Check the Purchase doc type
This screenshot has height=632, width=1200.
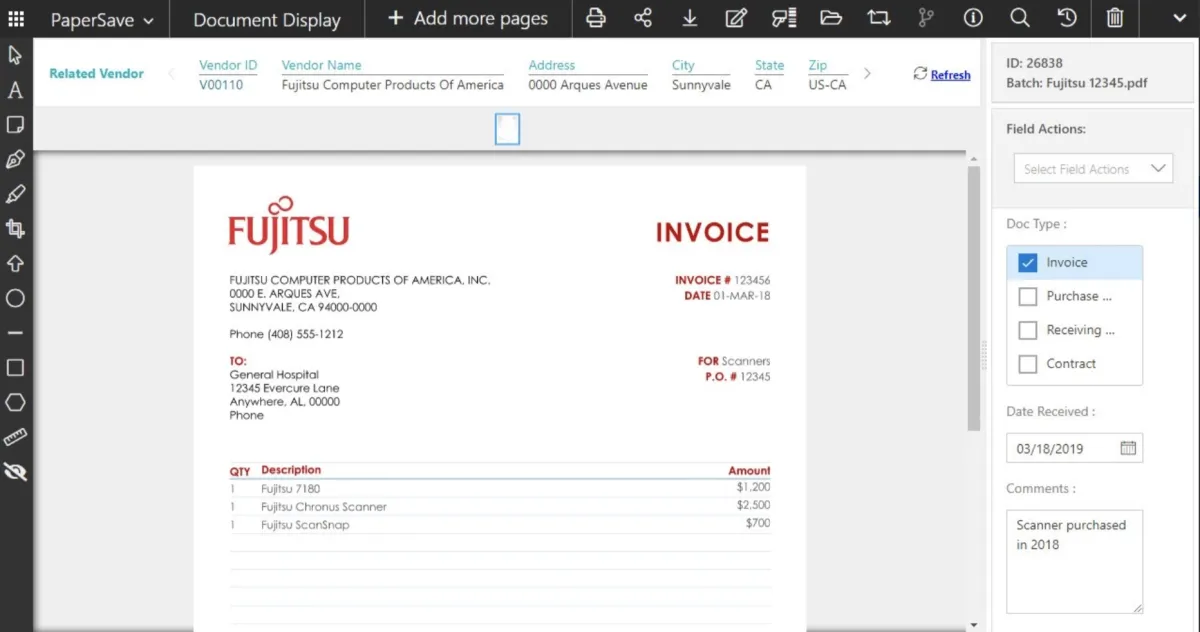[x=1027, y=297]
